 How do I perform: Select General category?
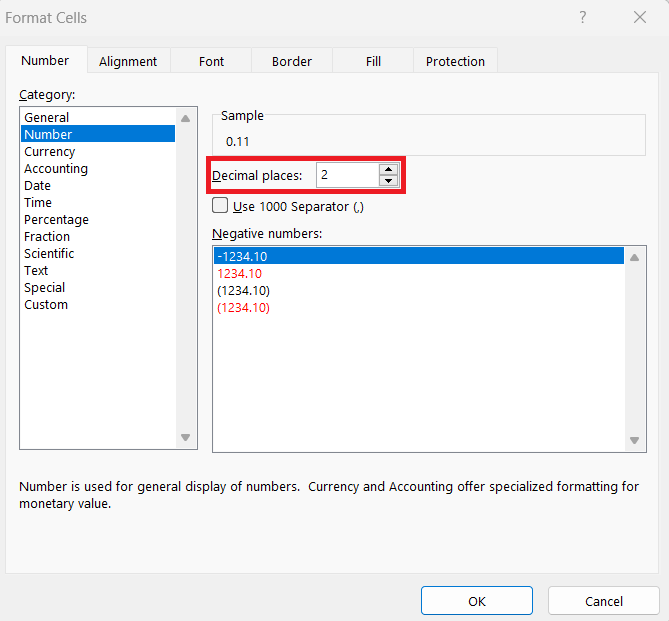coord(98,117)
